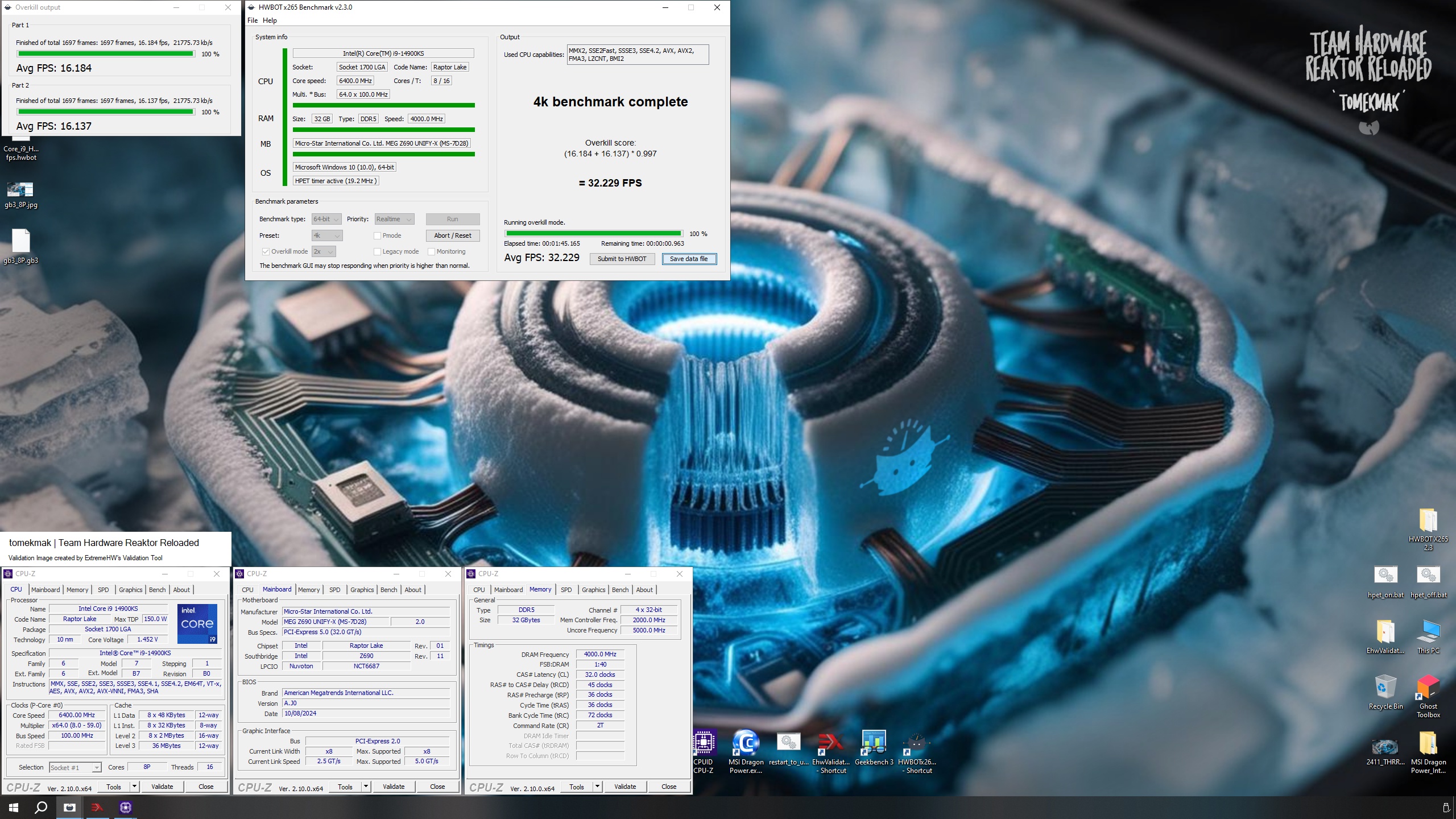1456x819 pixels.
Task: Launch HWBOTx26... - Shortcut icon
Action: pos(916,752)
